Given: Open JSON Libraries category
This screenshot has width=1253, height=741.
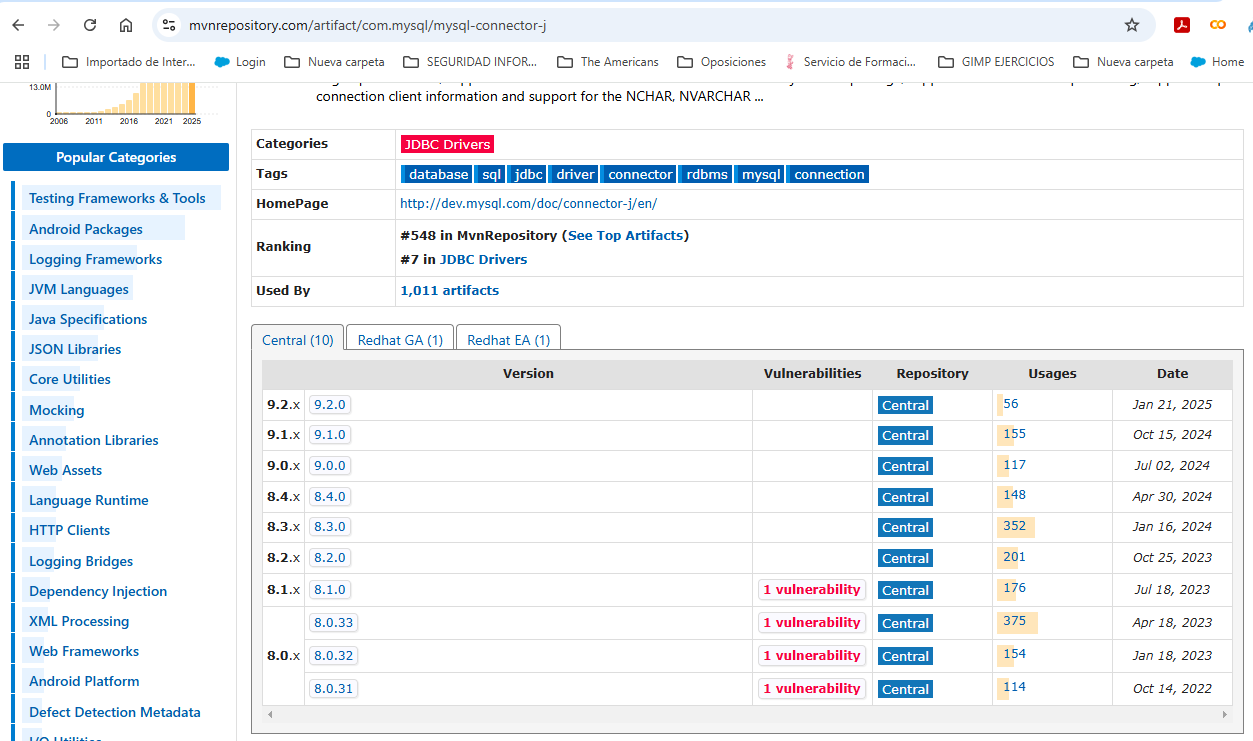Looking at the screenshot, I should coord(75,349).
